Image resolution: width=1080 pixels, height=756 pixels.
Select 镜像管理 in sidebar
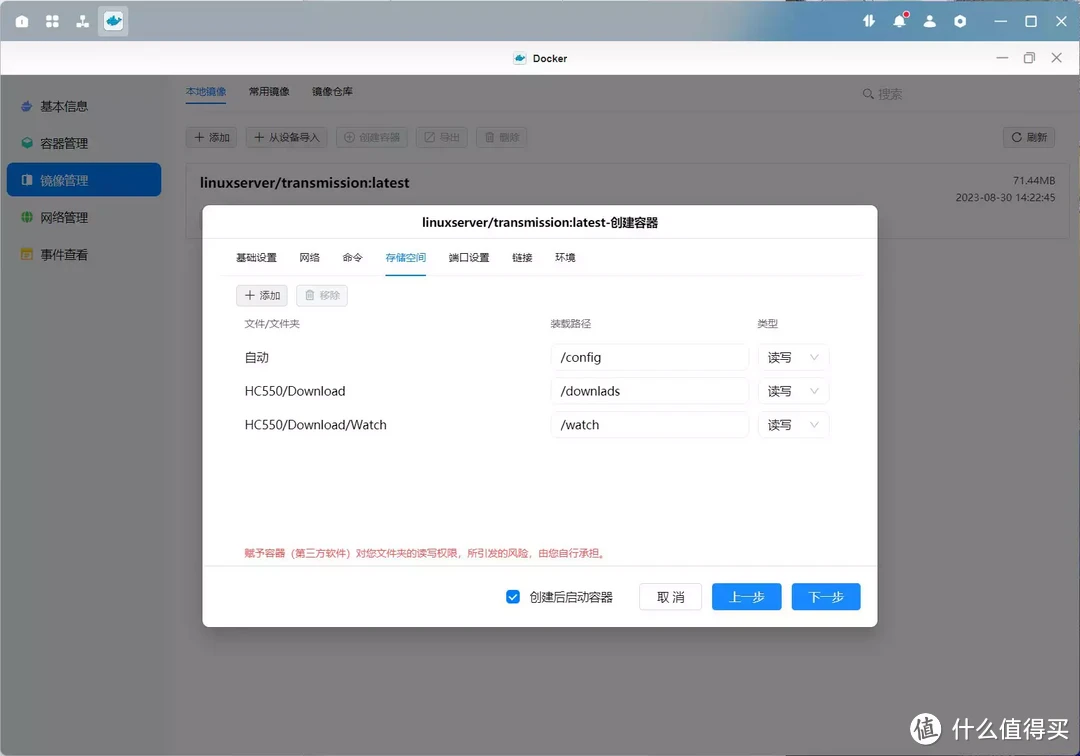coord(84,180)
